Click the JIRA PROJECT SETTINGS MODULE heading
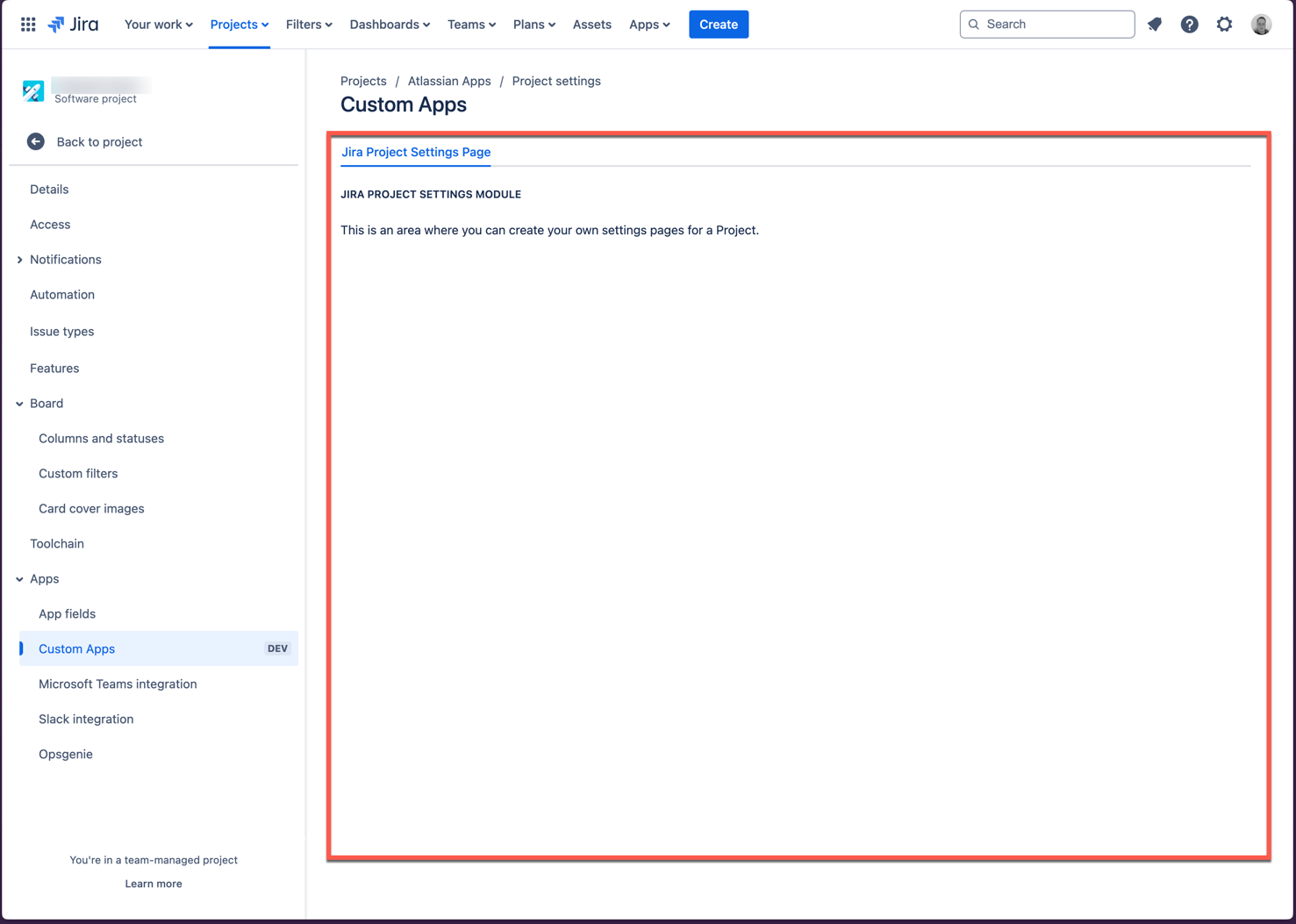Screen dimensions: 1296x924 coord(431,195)
